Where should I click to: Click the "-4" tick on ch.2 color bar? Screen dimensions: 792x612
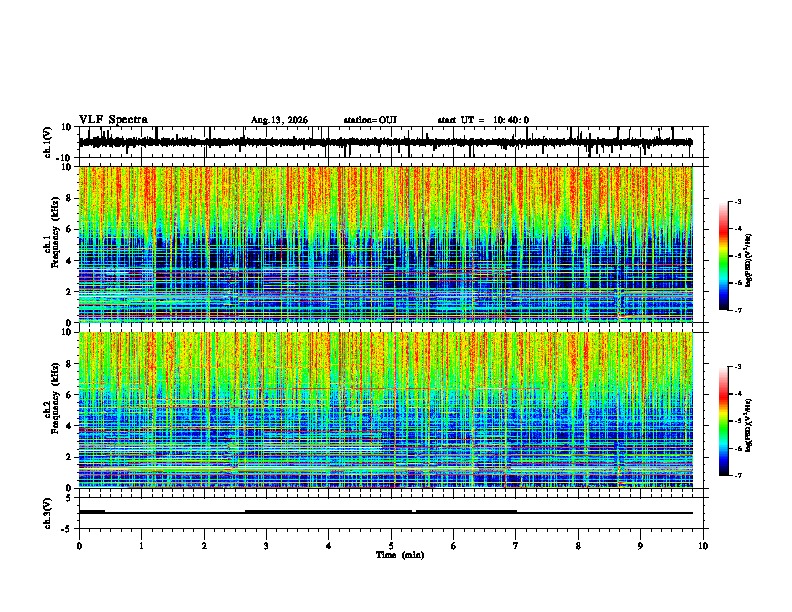[x=738, y=394]
